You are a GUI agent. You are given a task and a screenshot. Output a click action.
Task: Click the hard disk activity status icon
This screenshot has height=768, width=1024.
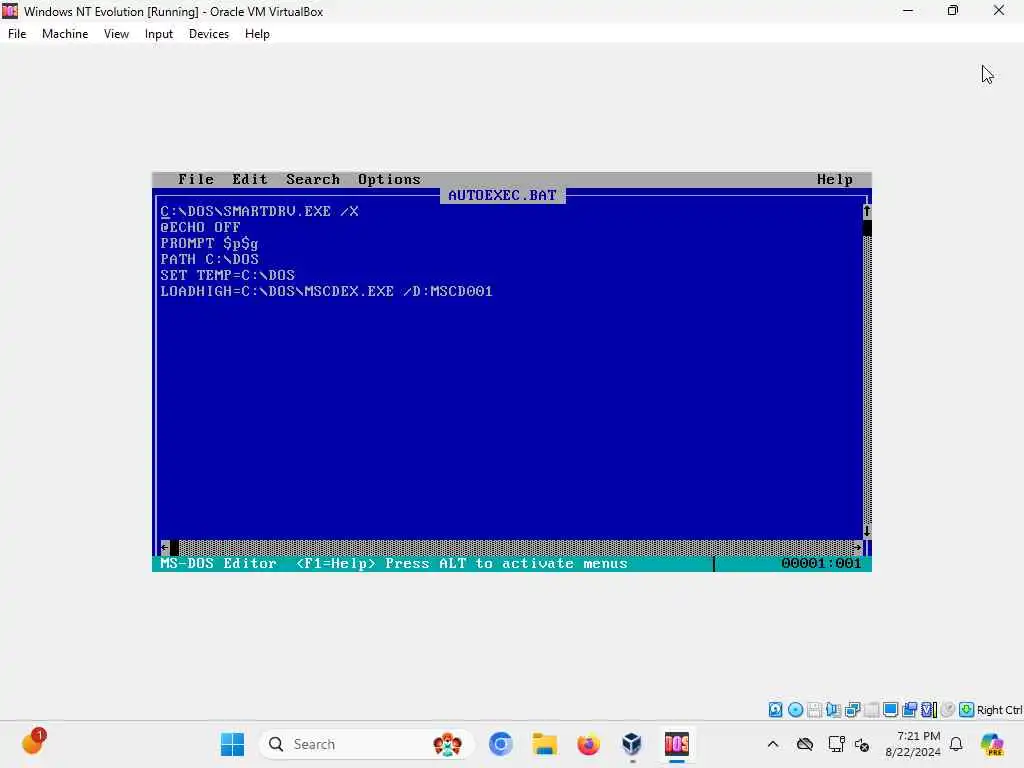coord(775,710)
